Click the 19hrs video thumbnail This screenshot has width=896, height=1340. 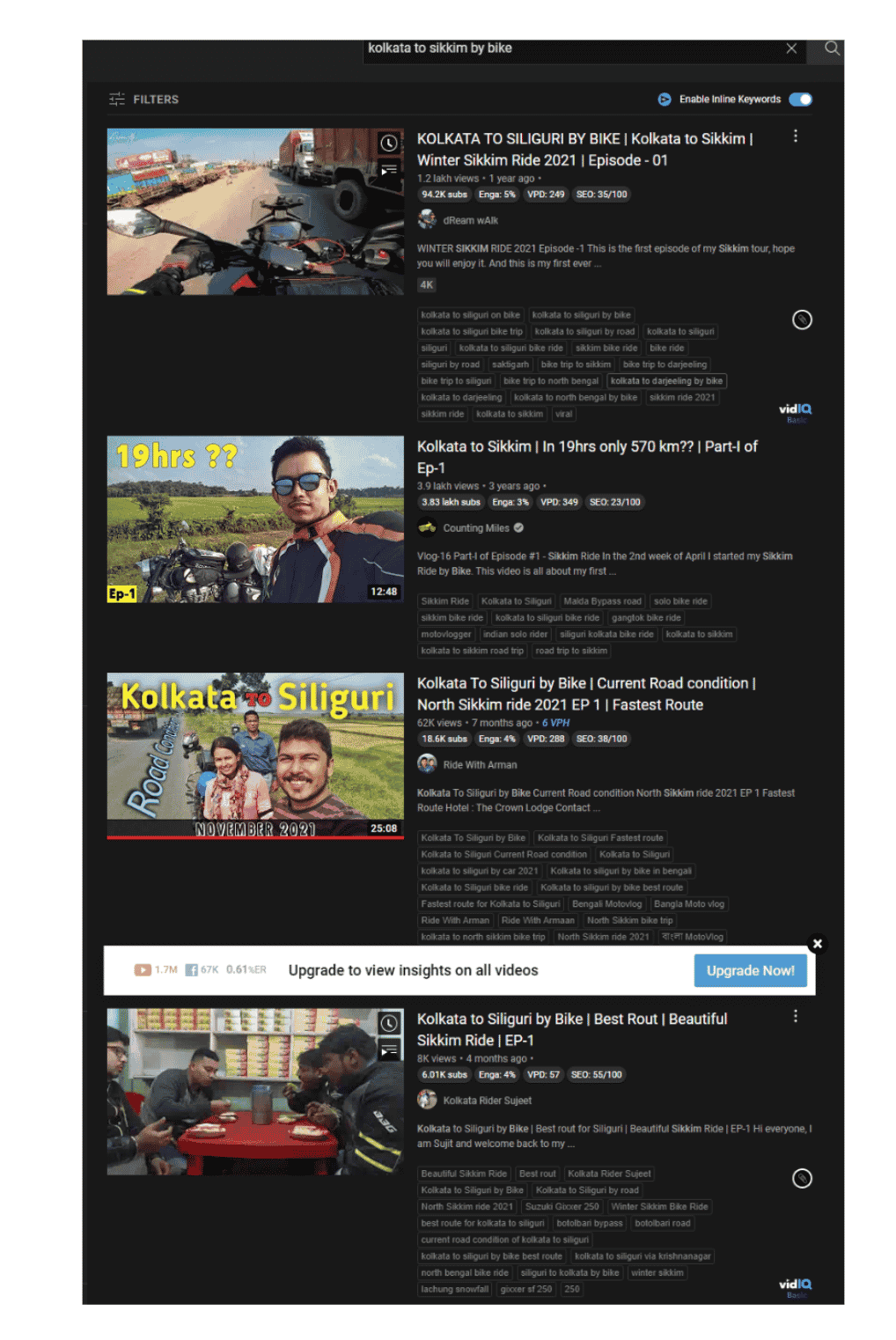(x=255, y=519)
